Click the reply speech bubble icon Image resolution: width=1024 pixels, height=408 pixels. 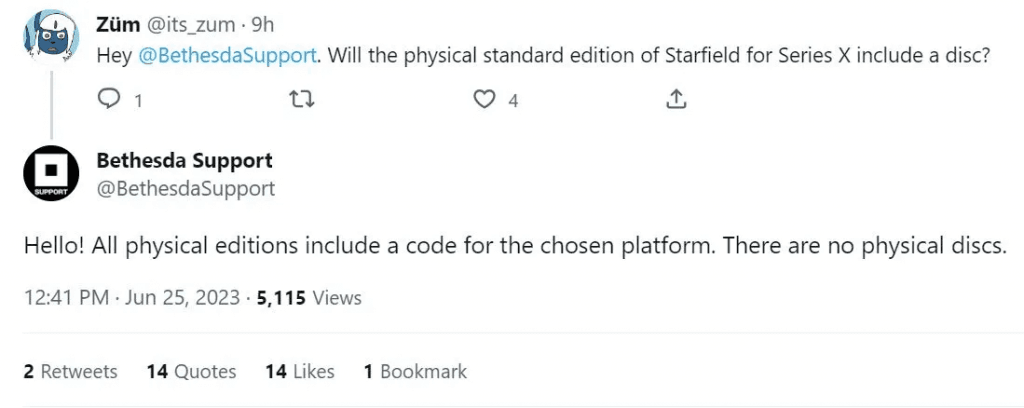(110, 99)
